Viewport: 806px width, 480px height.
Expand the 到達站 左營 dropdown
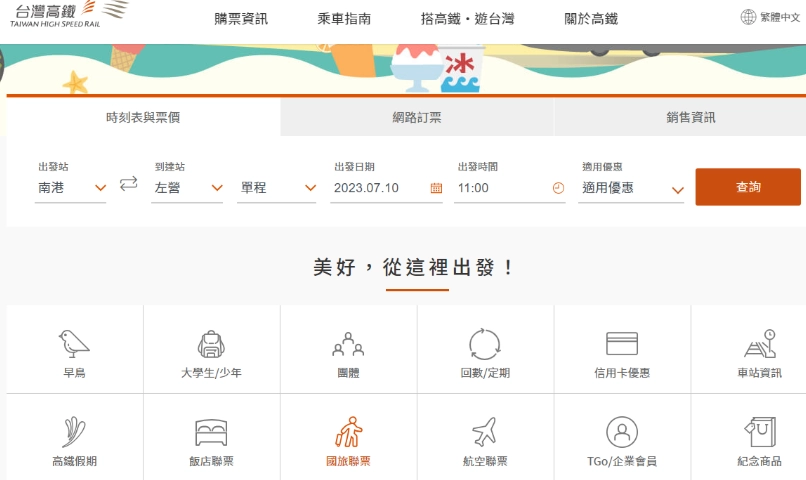coord(187,188)
